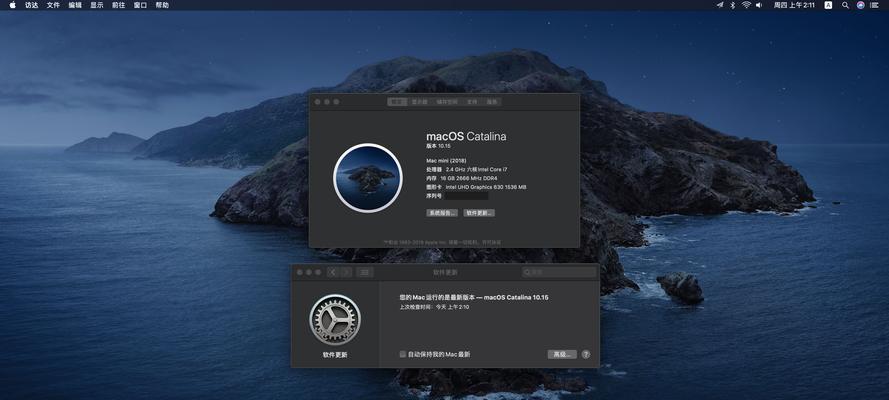This screenshot has height=400, width=889.
Task: Click the clock showing 周四 上午 2:11
Action: click(x=794, y=5)
